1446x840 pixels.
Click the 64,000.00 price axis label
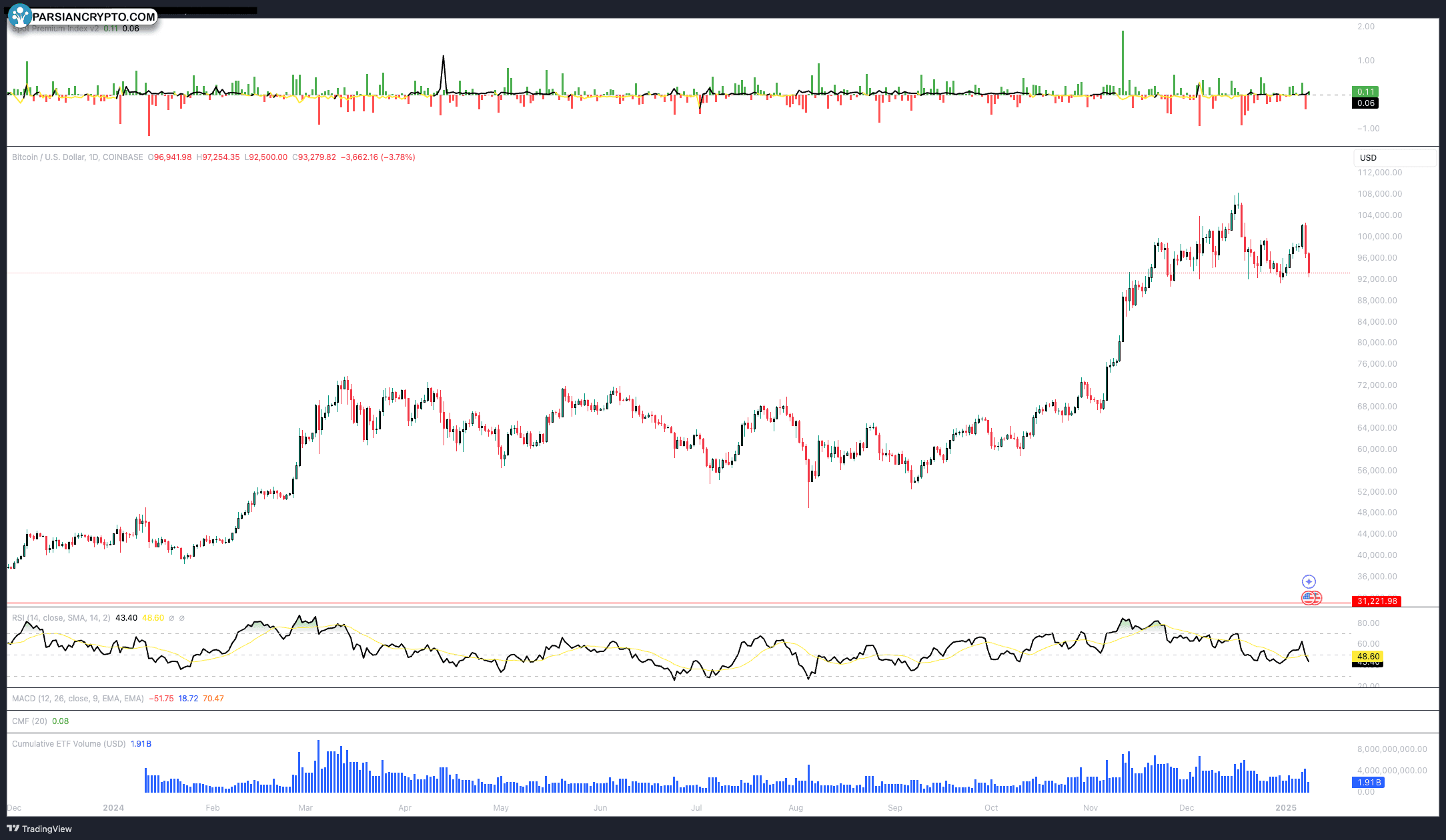pyautogui.click(x=1377, y=428)
